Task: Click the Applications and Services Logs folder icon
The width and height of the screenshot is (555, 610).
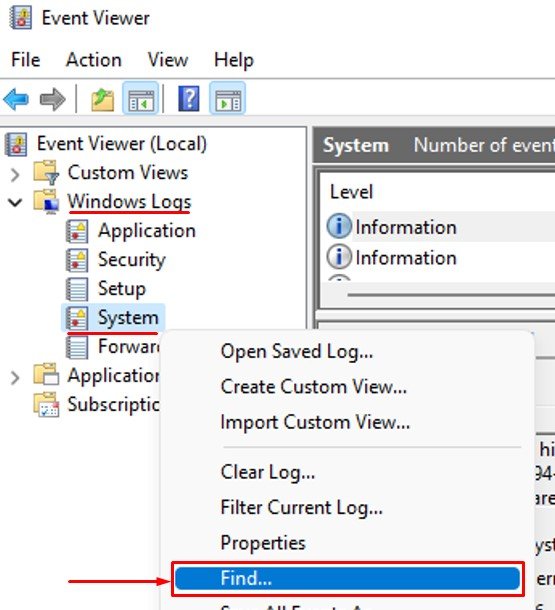Action: 46,375
